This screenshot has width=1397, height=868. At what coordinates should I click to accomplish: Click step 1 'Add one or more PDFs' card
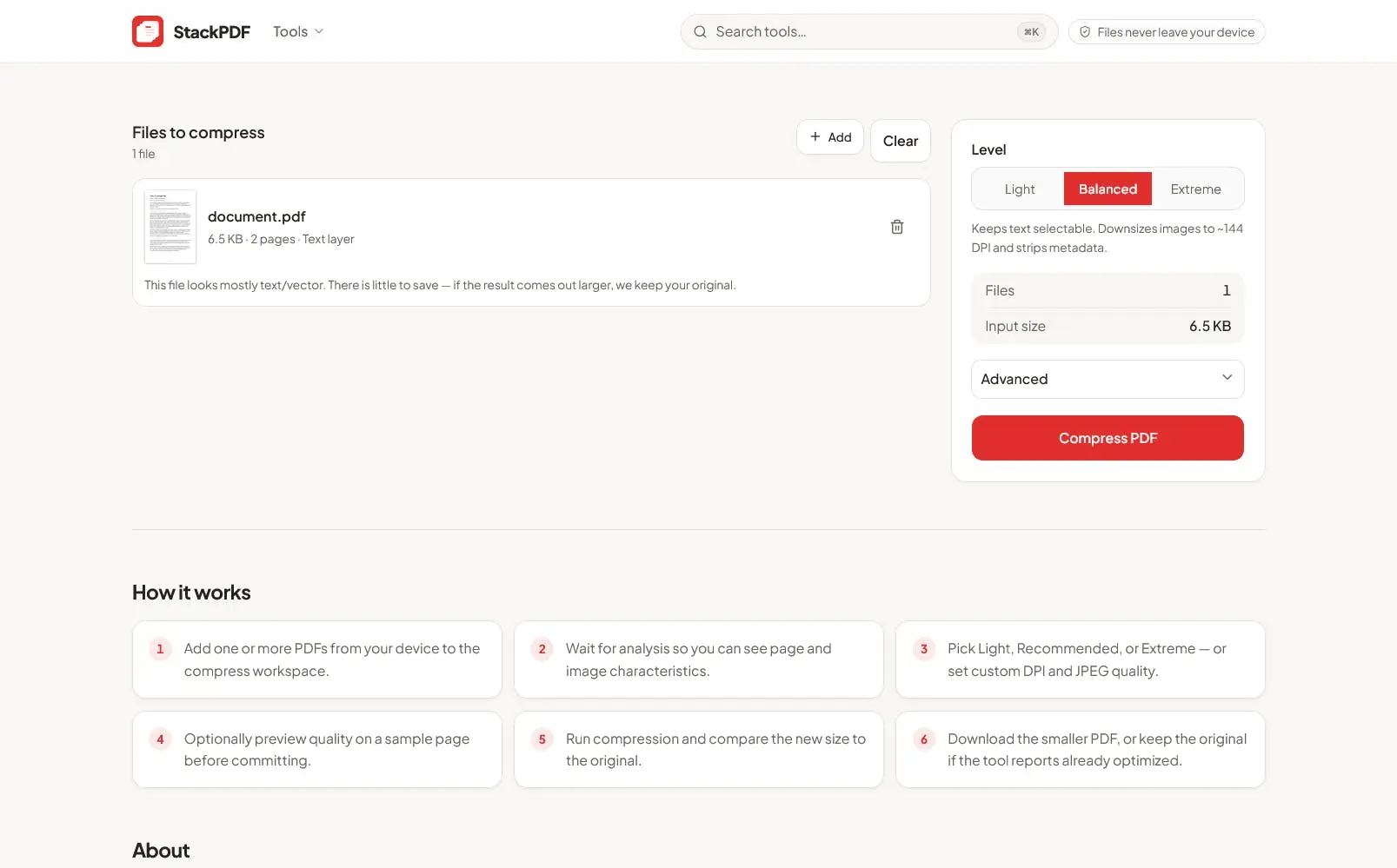[x=317, y=659]
